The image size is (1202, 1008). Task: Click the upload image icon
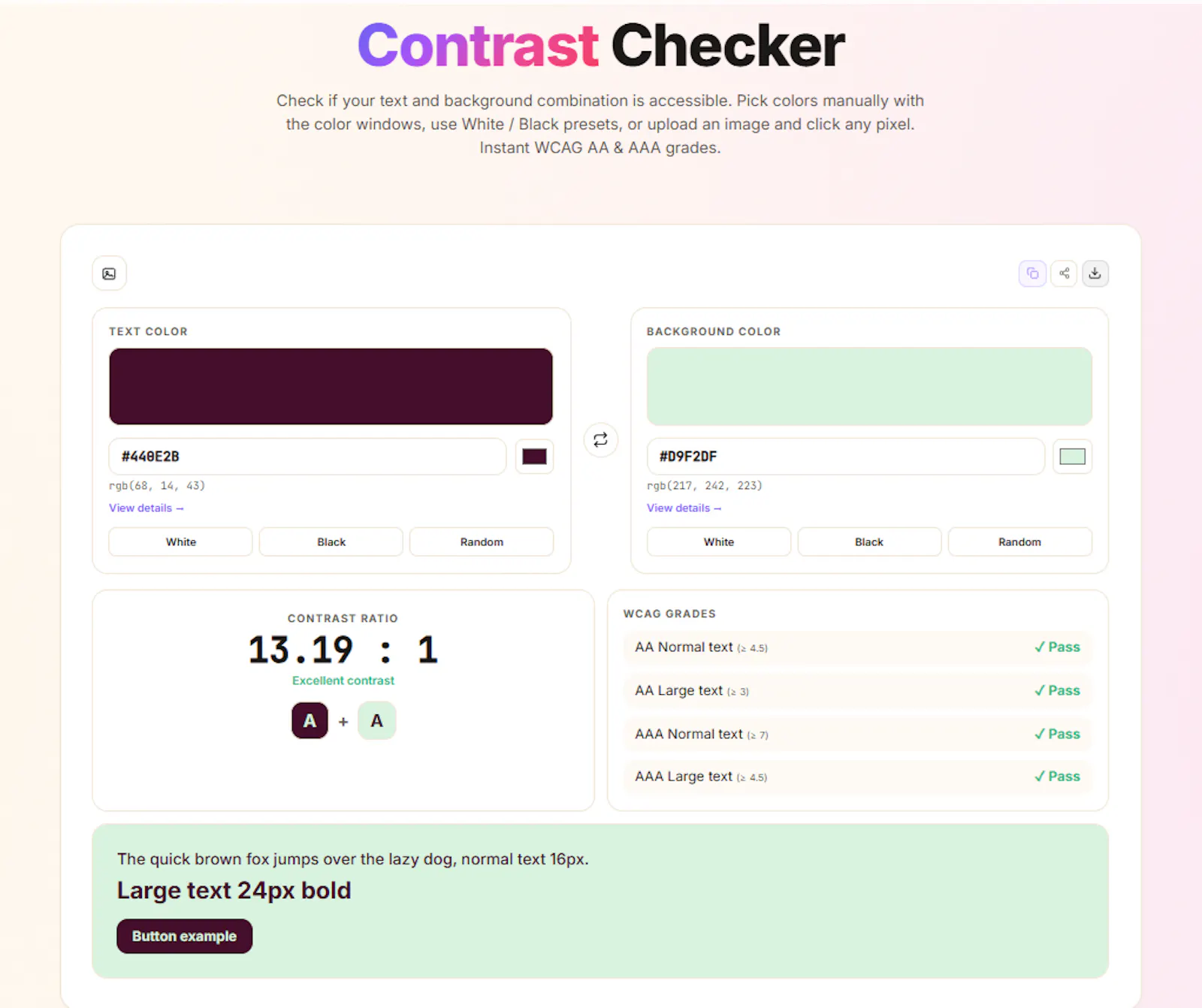pos(109,273)
